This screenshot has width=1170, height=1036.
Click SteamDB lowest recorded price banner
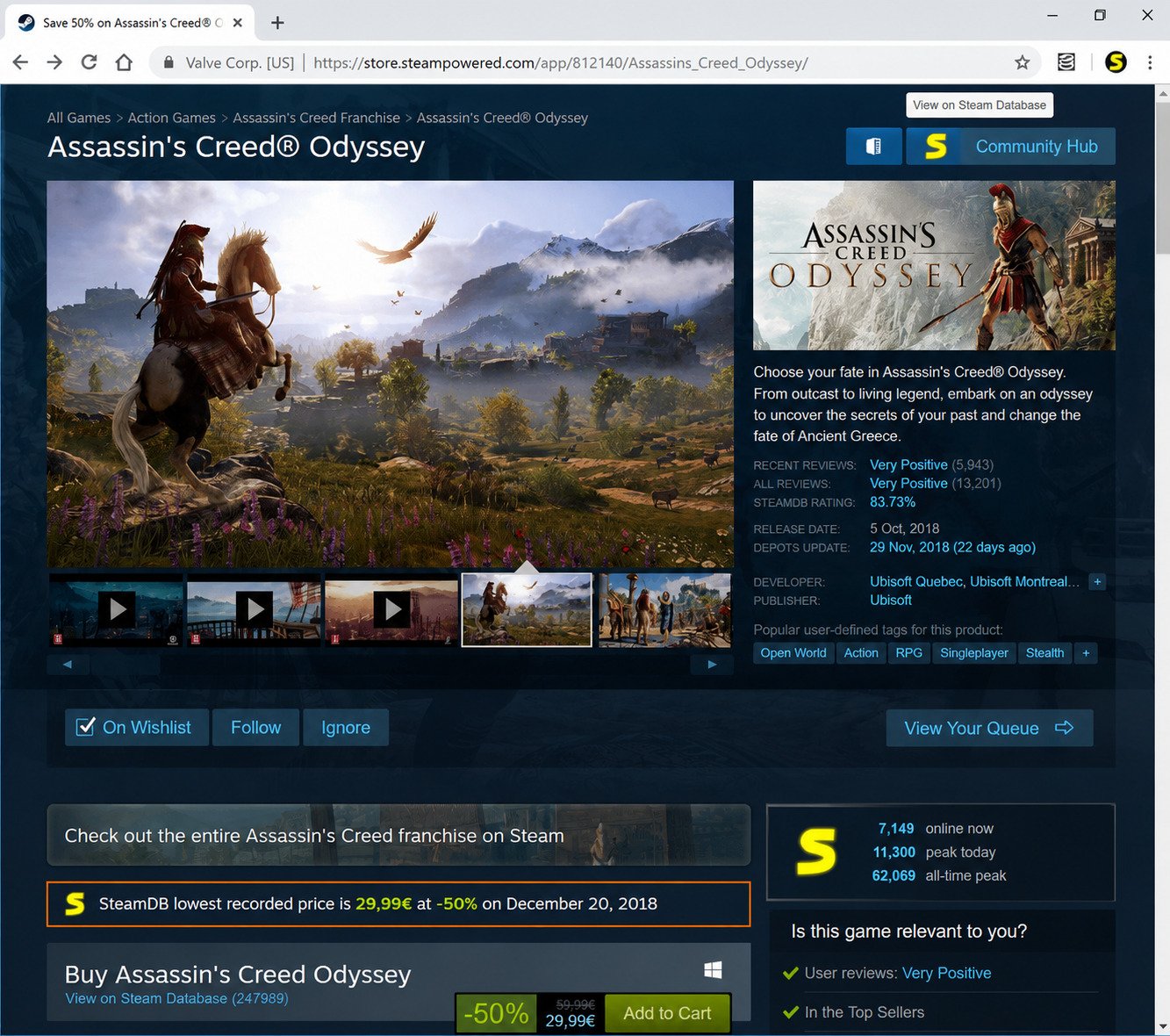coord(398,903)
